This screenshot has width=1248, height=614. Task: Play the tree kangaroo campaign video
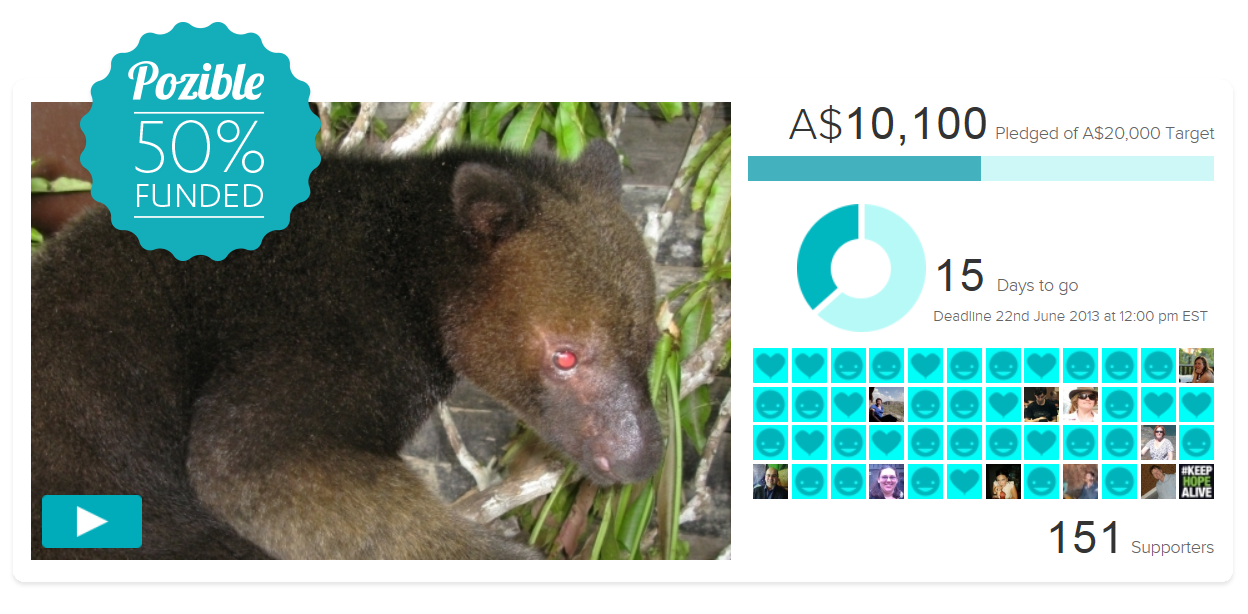click(92, 521)
